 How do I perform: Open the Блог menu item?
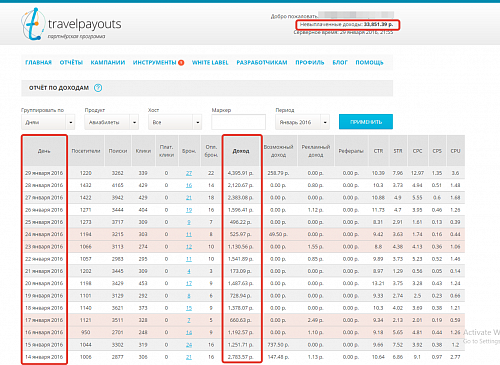pyautogui.click(x=340, y=63)
